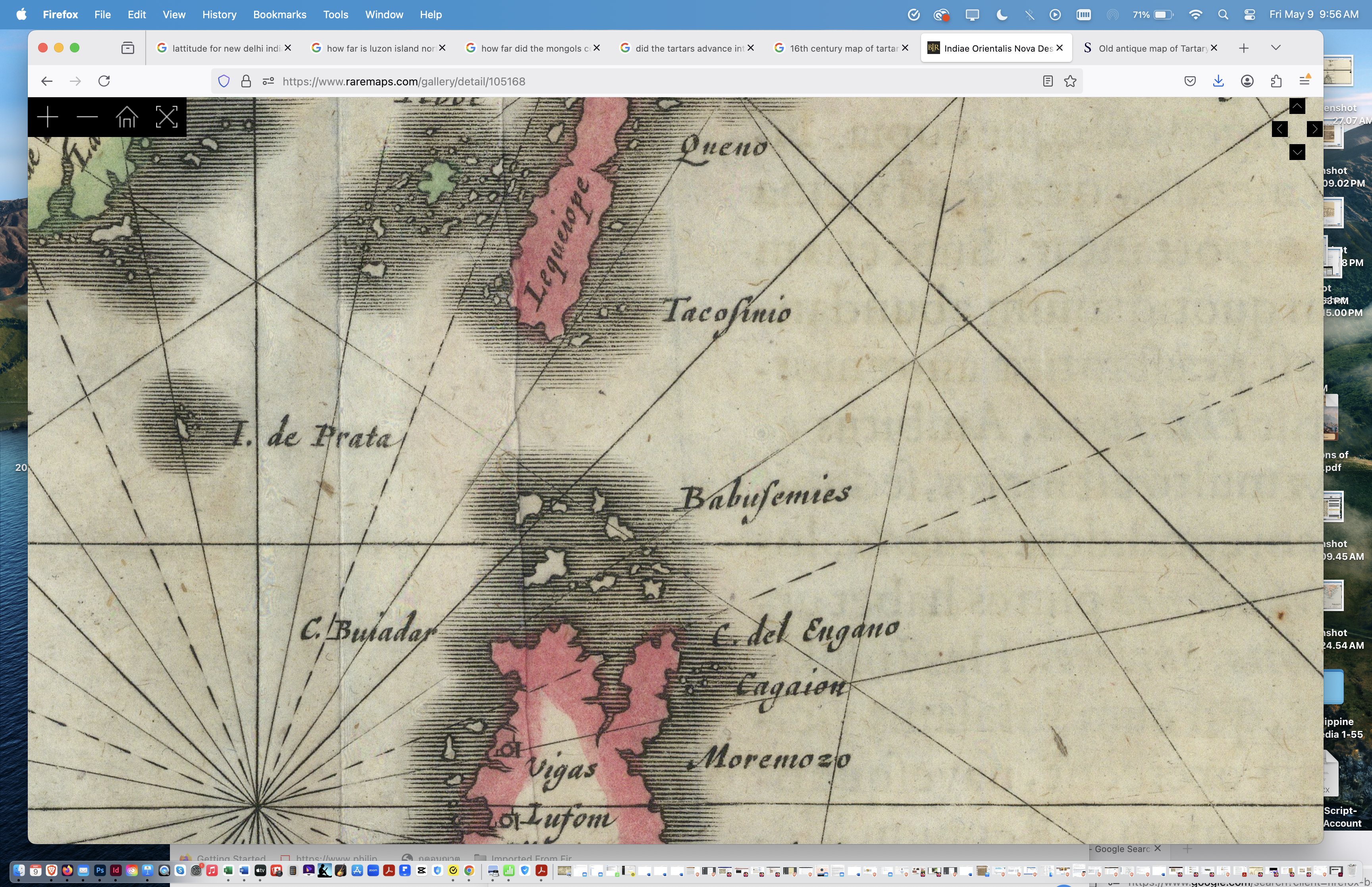Save page to Pocket
Viewport: 1372px width, 887px height.
1190,81
